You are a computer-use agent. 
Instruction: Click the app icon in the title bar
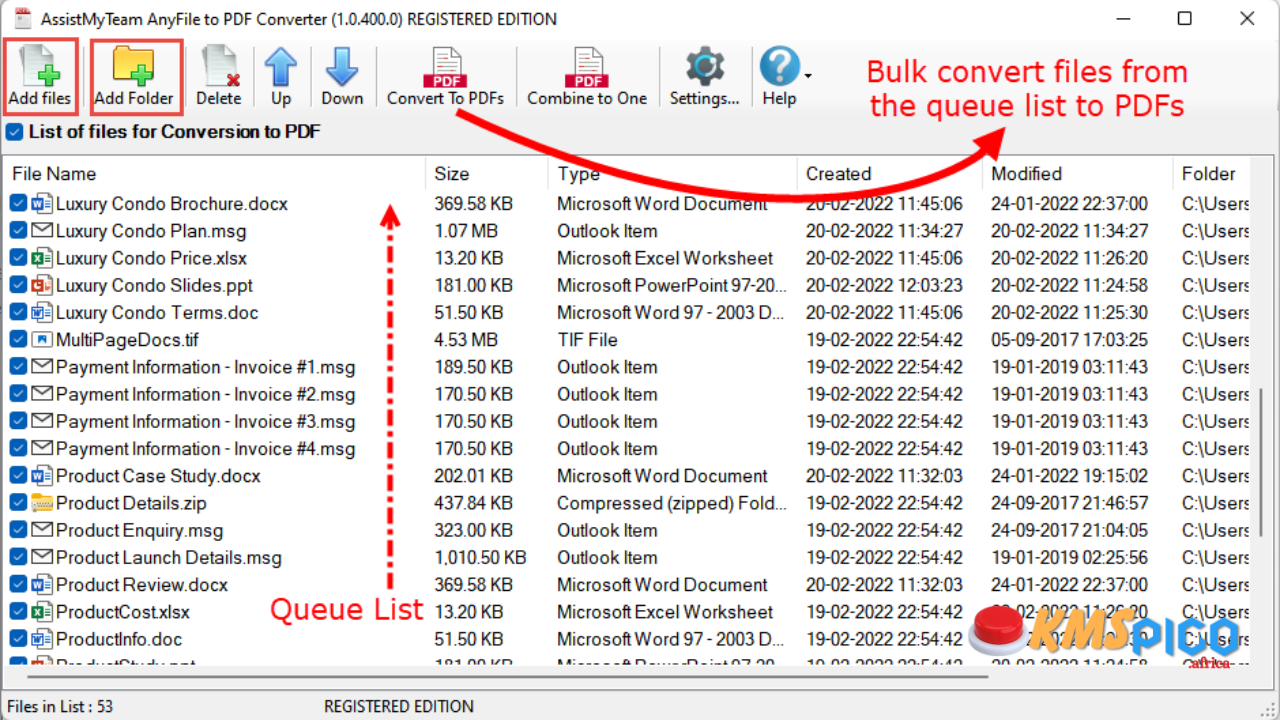(23, 18)
